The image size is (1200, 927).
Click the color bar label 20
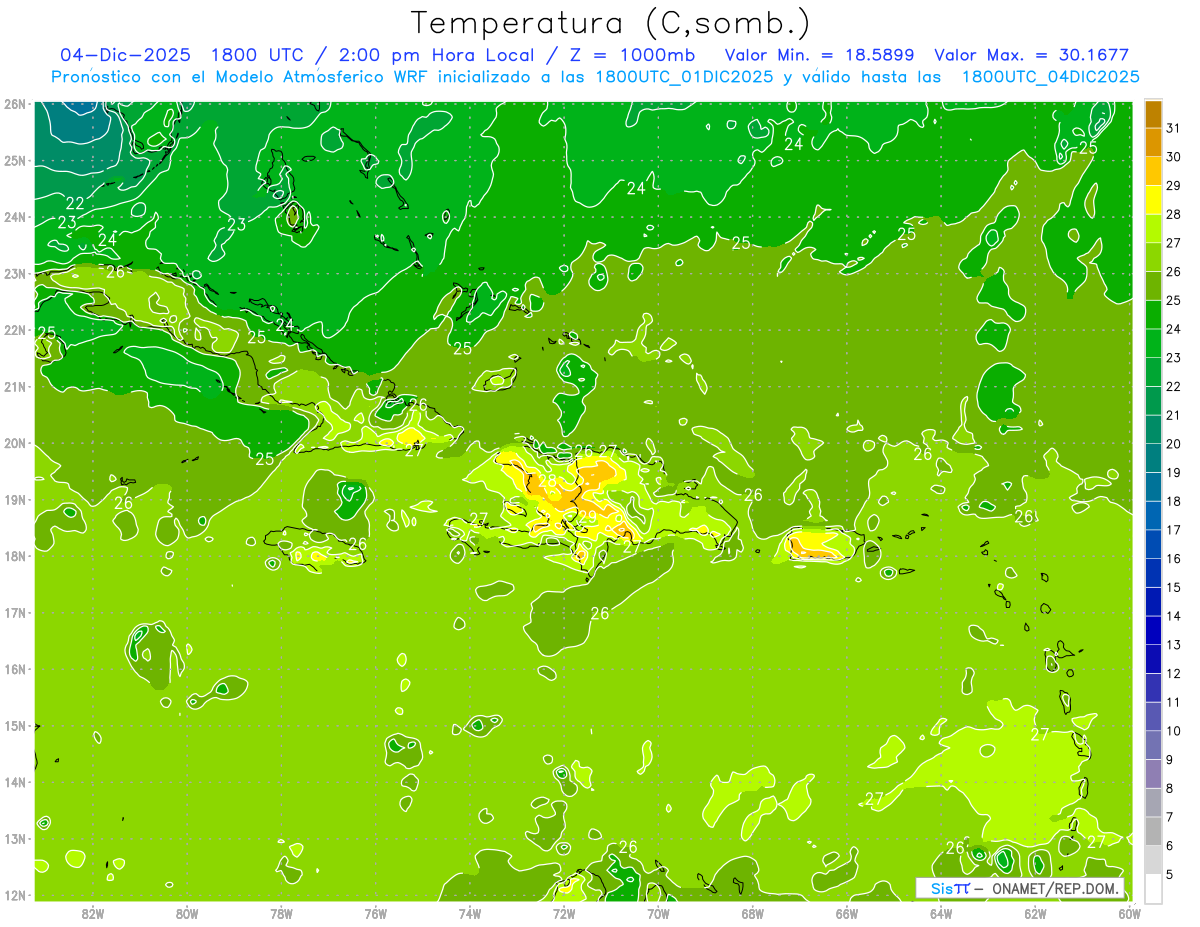pyautogui.click(x=1174, y=444)
